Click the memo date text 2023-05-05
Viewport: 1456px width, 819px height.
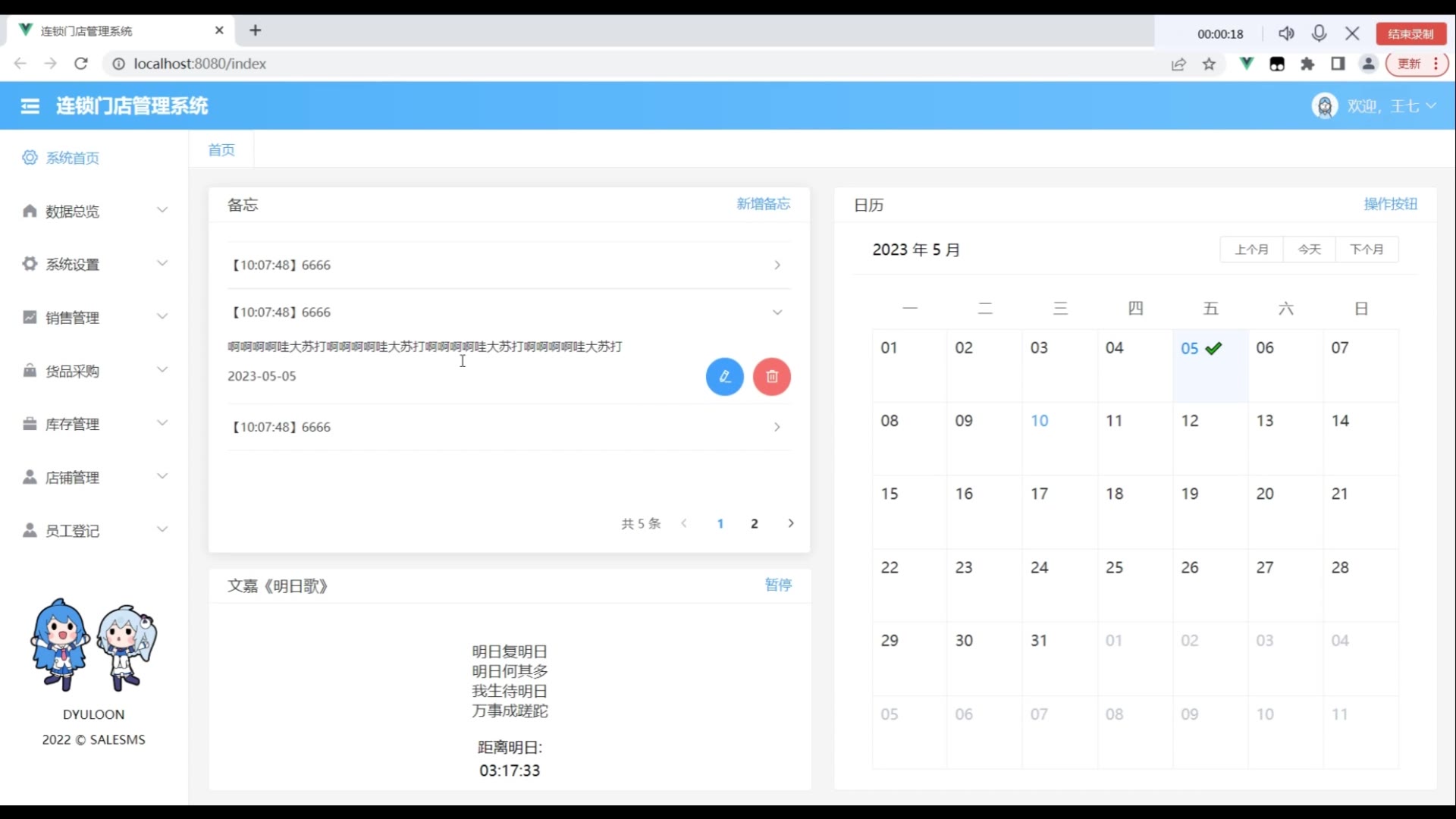[x=262, y=376]
